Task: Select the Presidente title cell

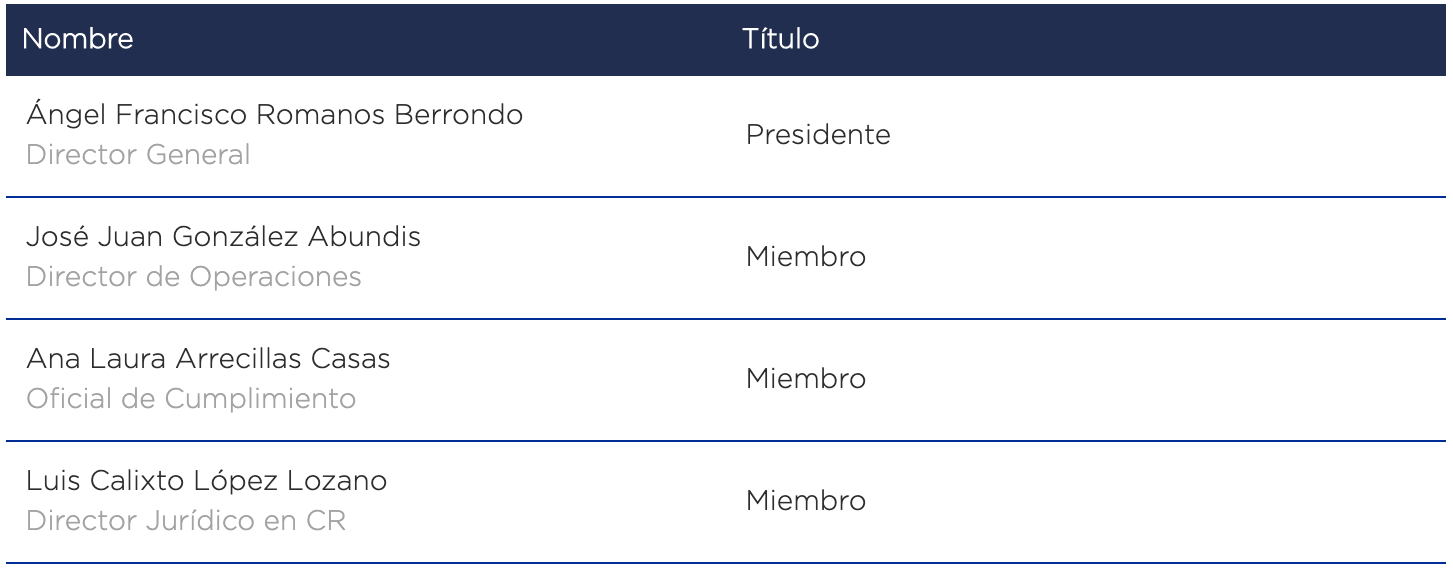Action: point(818,136)
